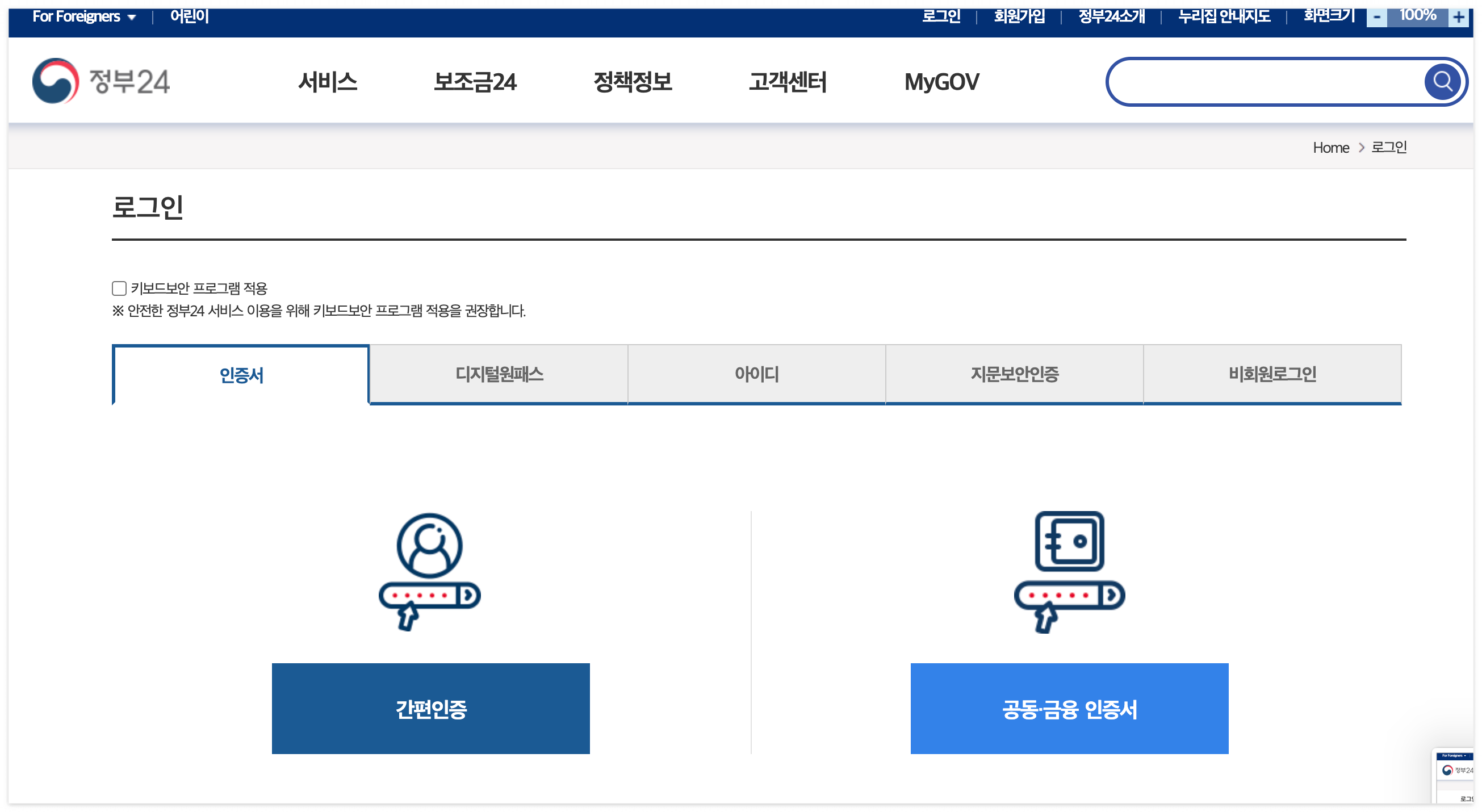Open the 보조금24 menu
This screenshot has height=812, width=1482.
(x=475, y=82)
